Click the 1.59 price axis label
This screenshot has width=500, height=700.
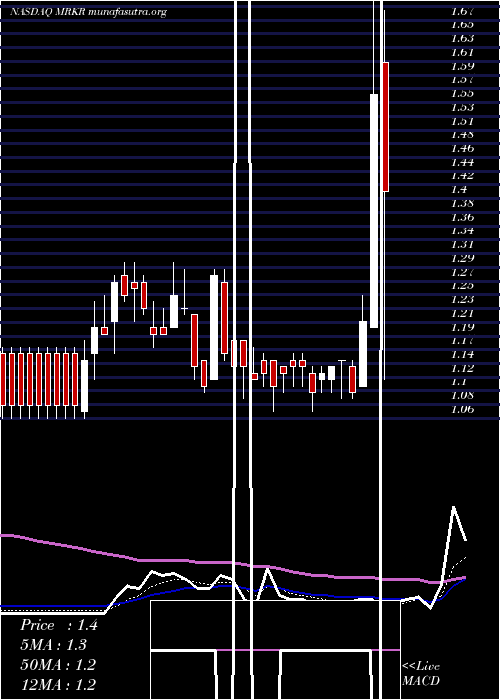click(x=462, y=66)
